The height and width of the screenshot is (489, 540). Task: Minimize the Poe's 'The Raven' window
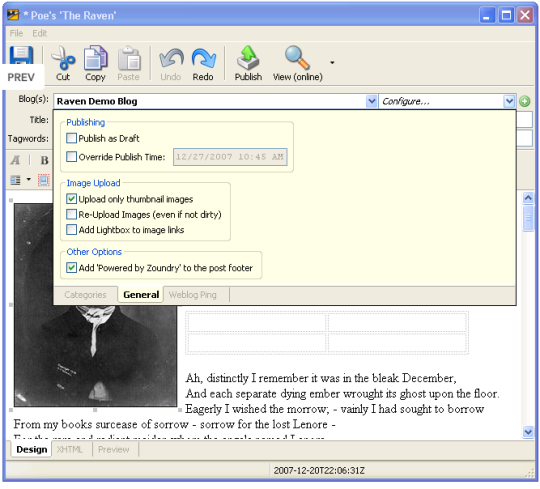(487, 15)
